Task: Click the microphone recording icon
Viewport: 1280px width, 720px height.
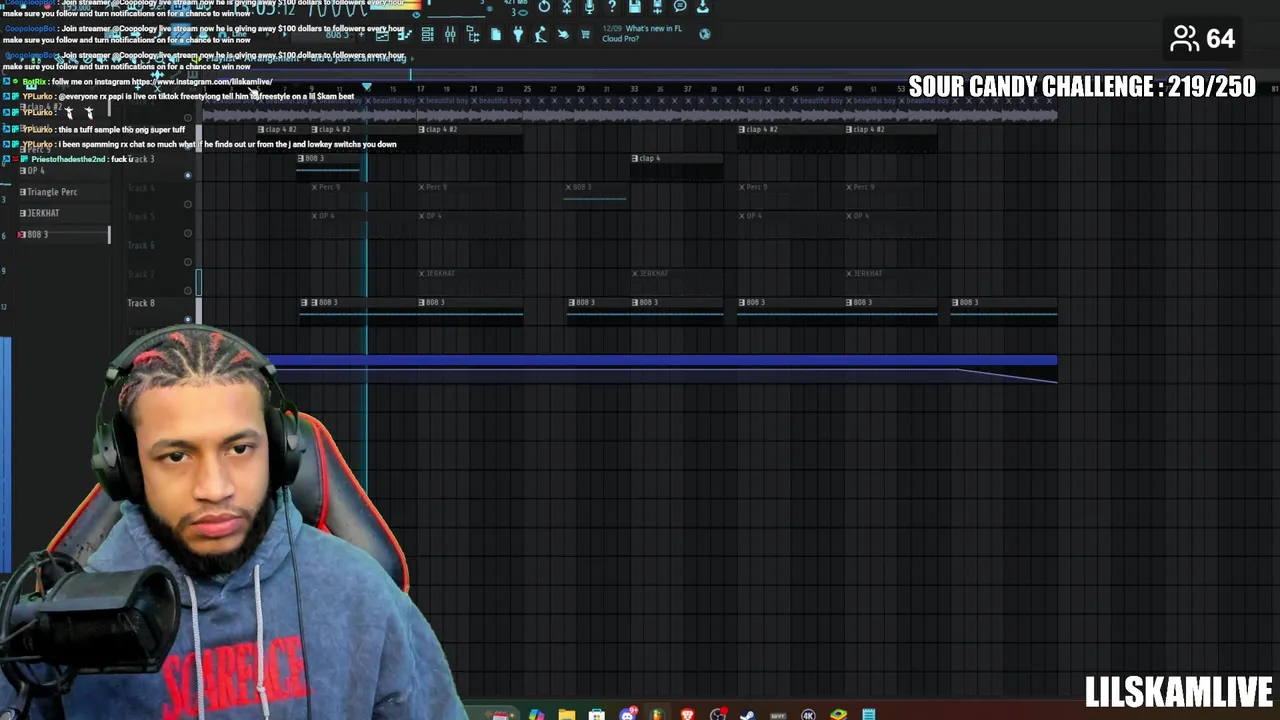Action: click(x=589, y=6)
